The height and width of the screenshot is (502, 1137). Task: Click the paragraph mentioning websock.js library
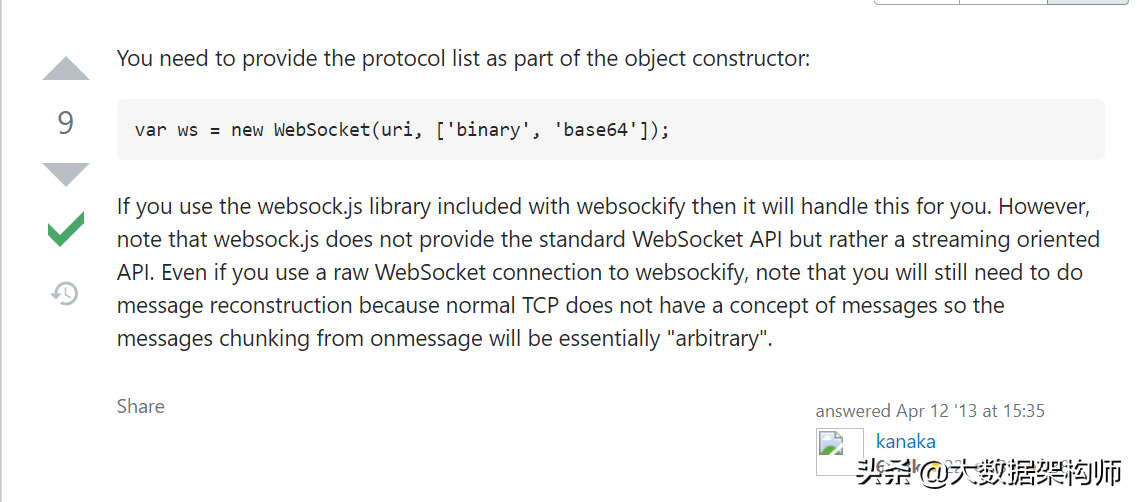coord(600,273)
